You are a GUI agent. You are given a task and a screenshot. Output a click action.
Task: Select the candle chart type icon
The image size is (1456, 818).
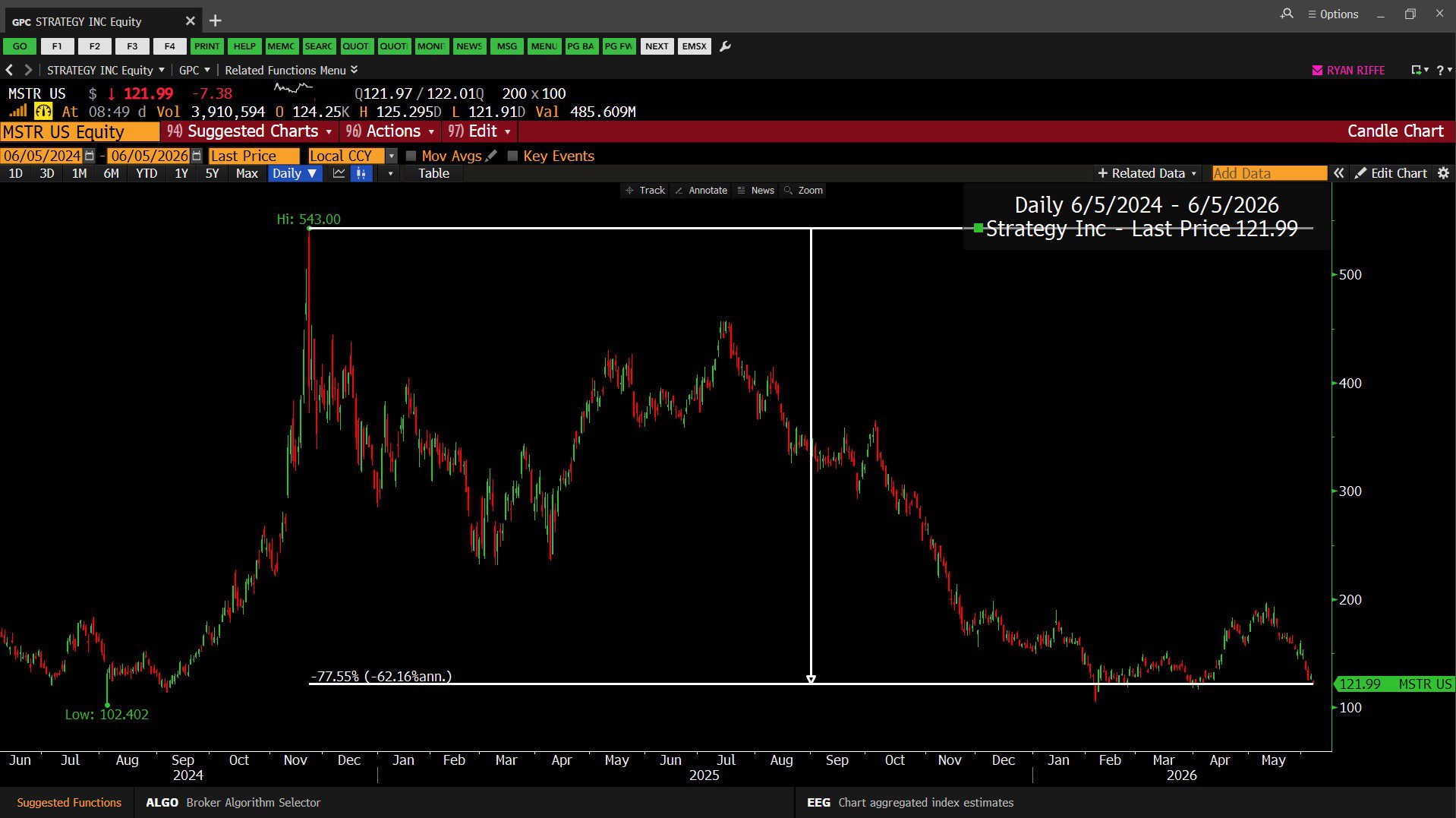[361, 173]
